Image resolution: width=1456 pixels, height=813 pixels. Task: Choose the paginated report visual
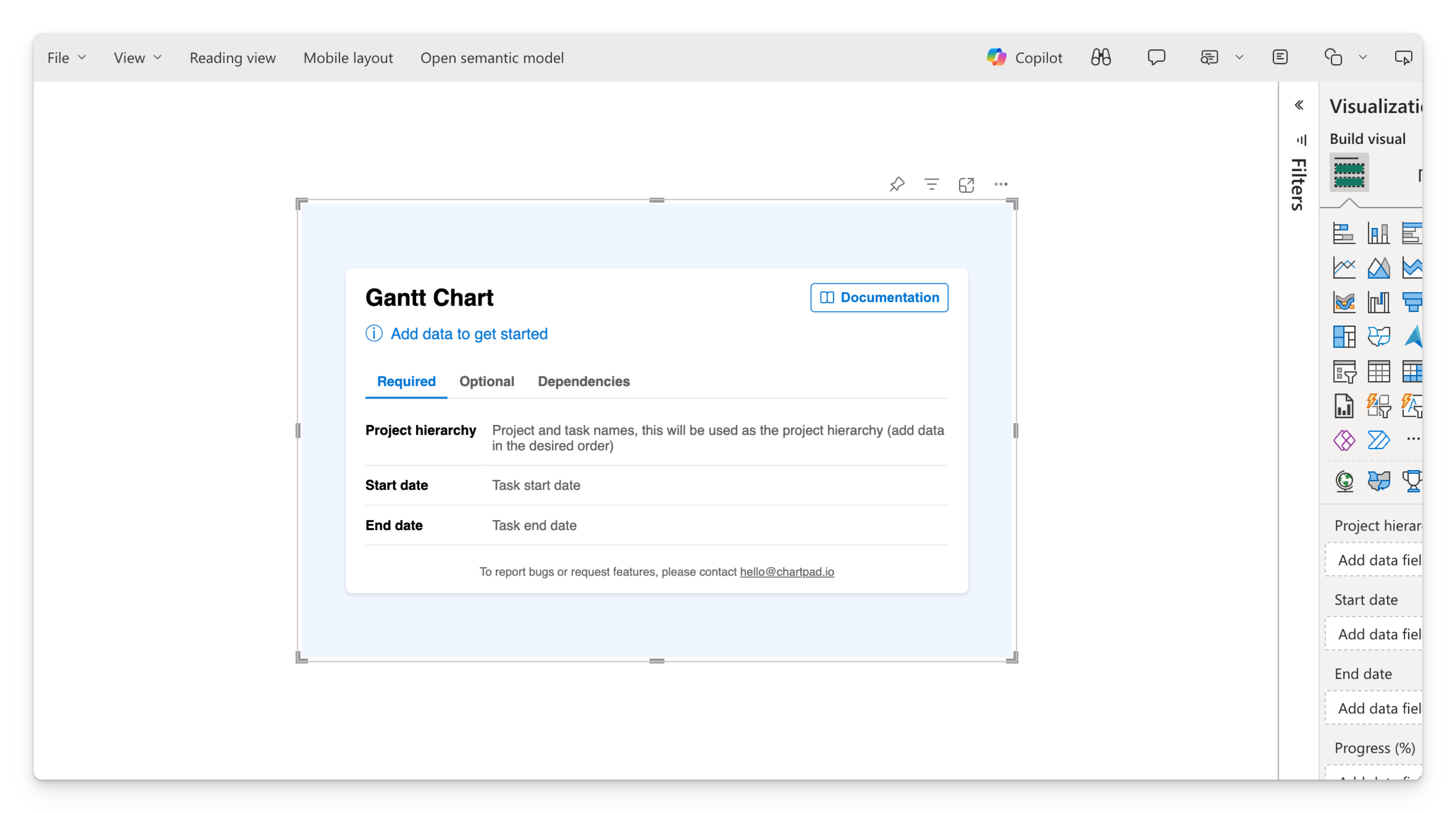pos(1343,406)
